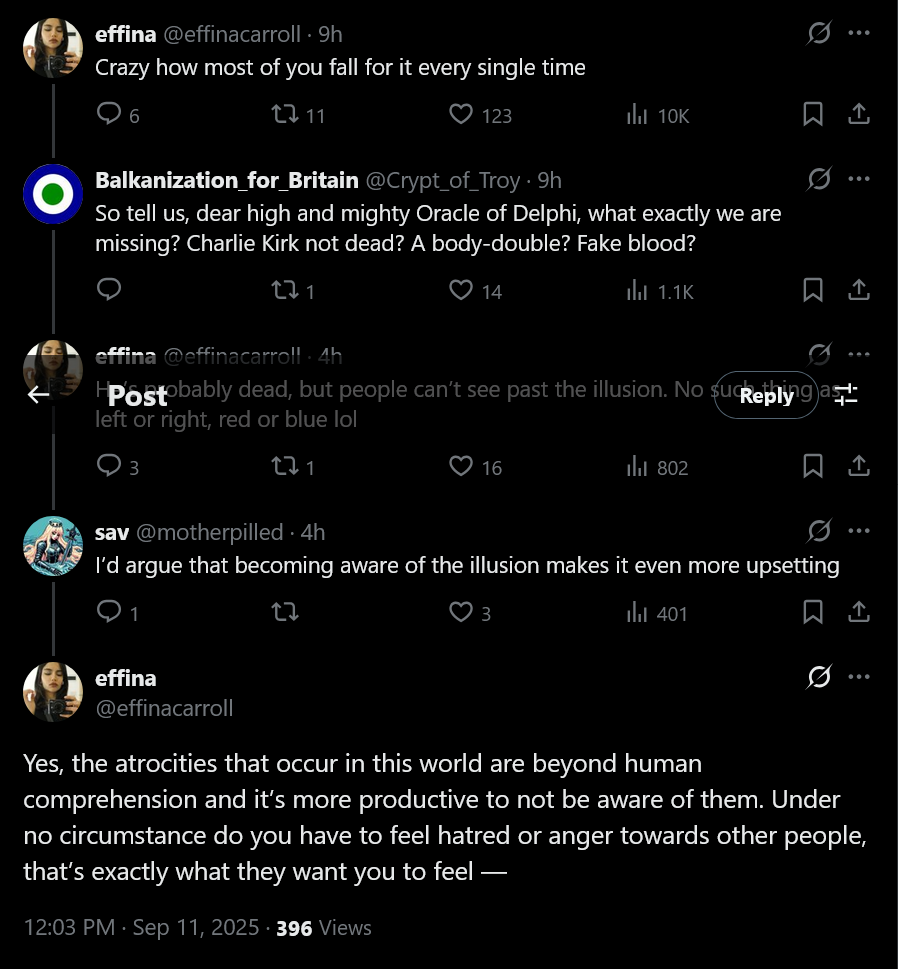This screenshot has height=969, width=898.
Task: Click the Reply button in header
Action: pos(766,395)
